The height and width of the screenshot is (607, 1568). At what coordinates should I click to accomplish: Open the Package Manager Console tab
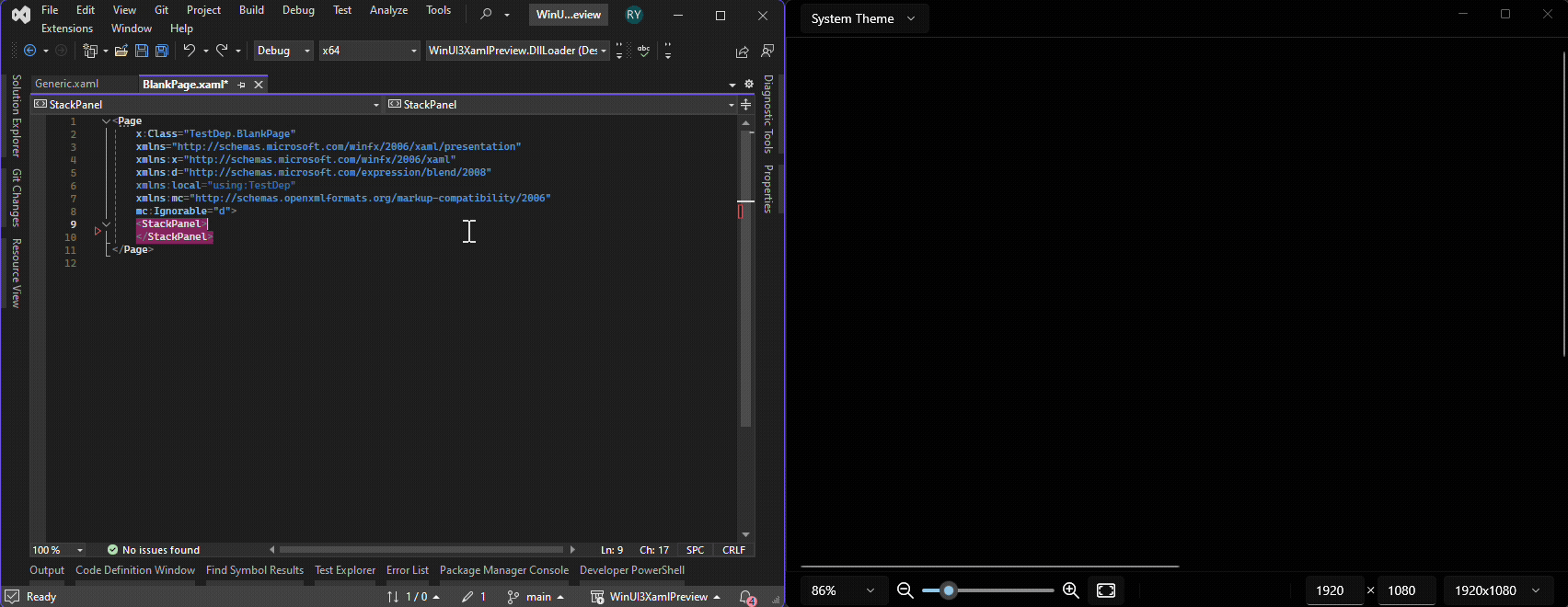(x=504, y=570)
